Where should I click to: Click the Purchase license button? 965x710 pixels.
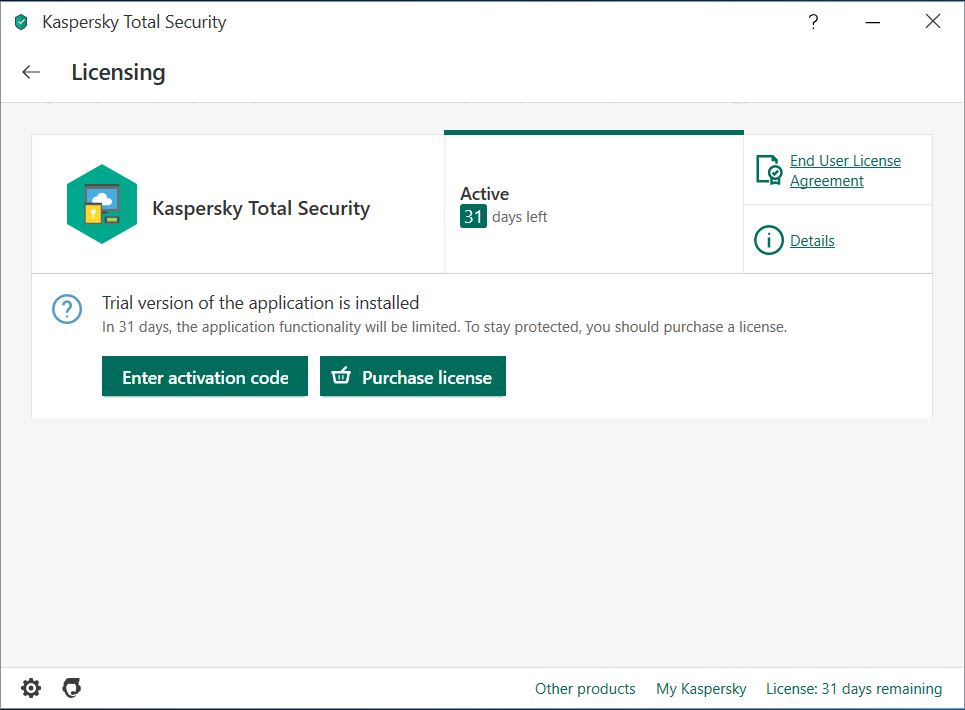[x=413, y=376]
